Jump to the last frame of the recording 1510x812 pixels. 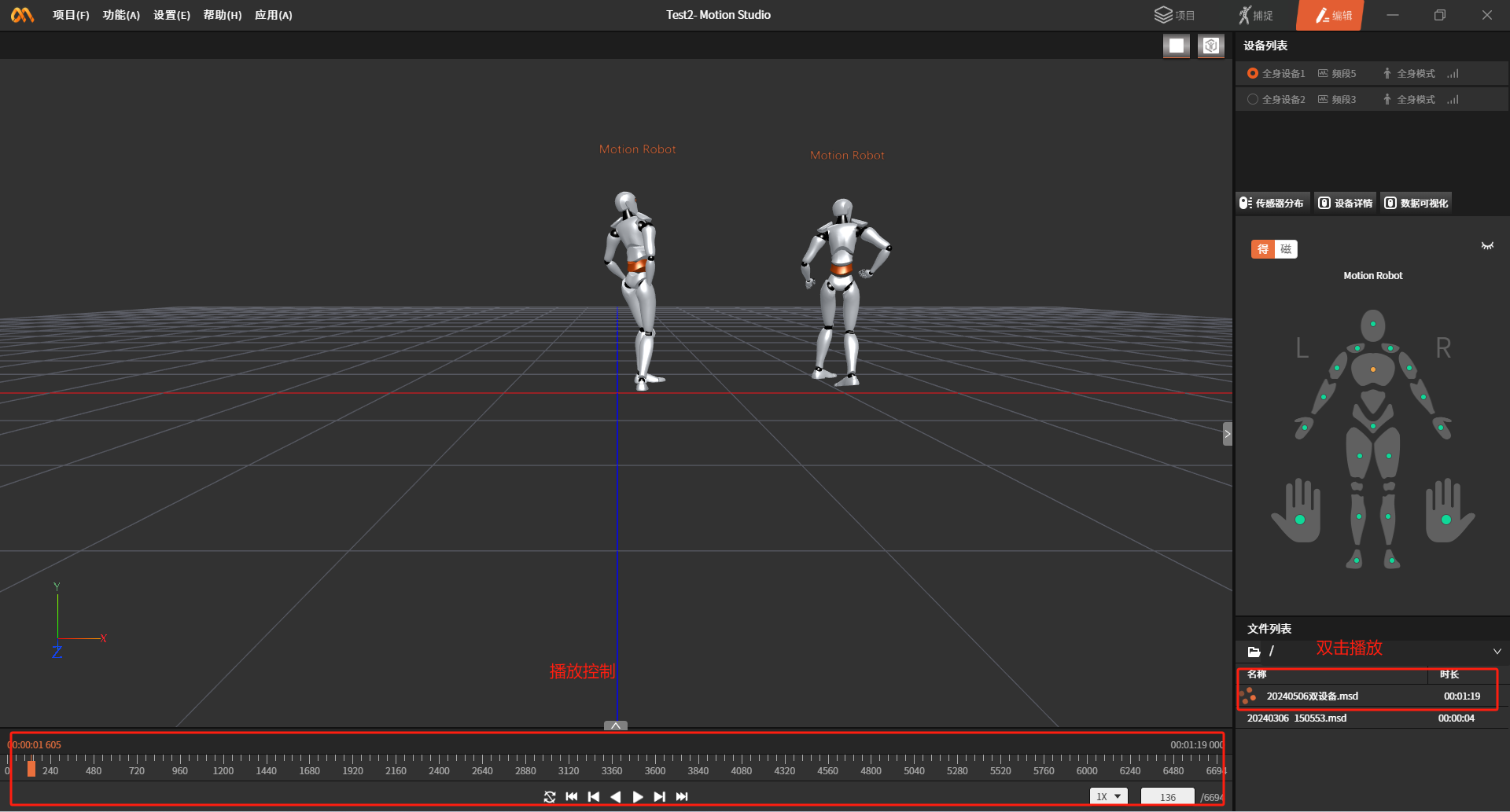682,797
